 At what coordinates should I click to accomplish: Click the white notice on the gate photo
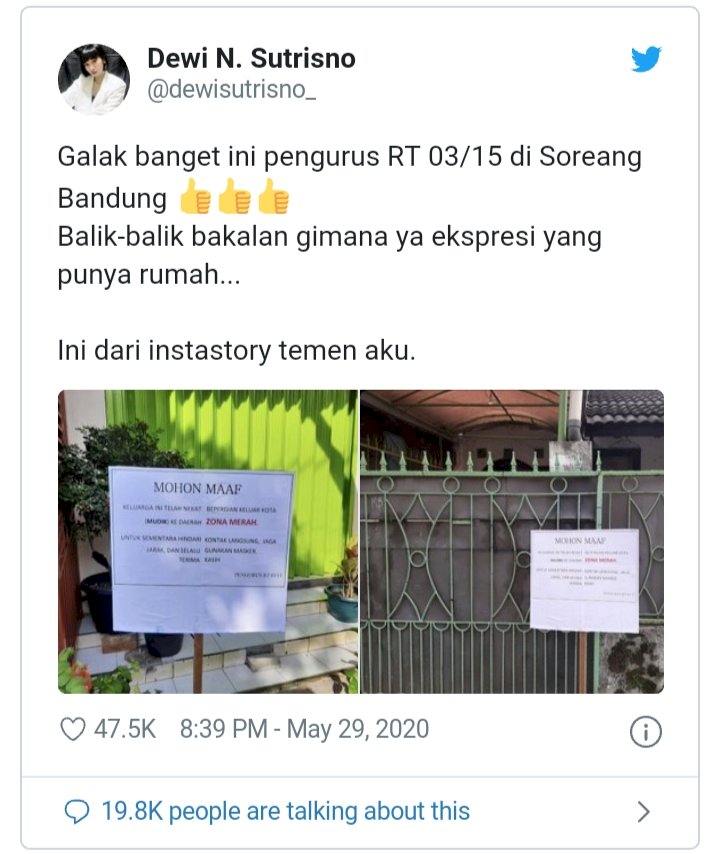coord(584,580)
